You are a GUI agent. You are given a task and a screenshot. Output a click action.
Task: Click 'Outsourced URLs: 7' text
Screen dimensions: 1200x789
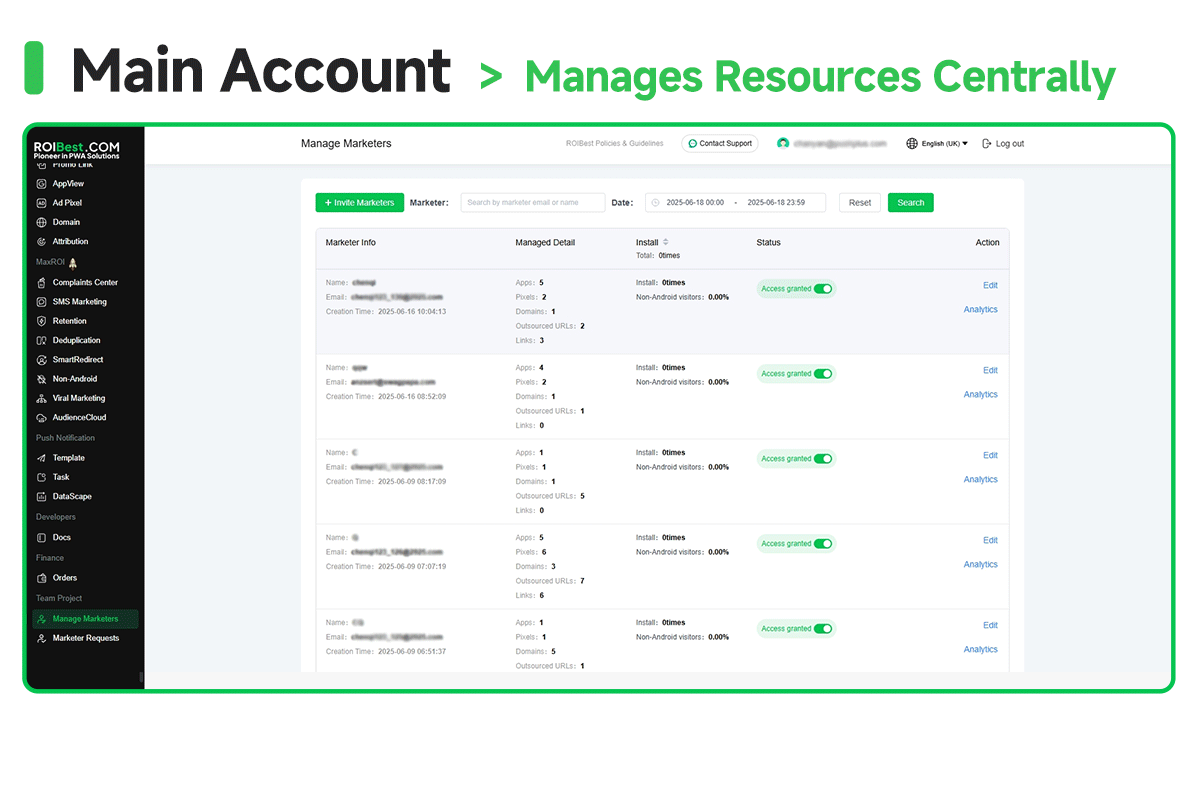(x=550, y=581)
